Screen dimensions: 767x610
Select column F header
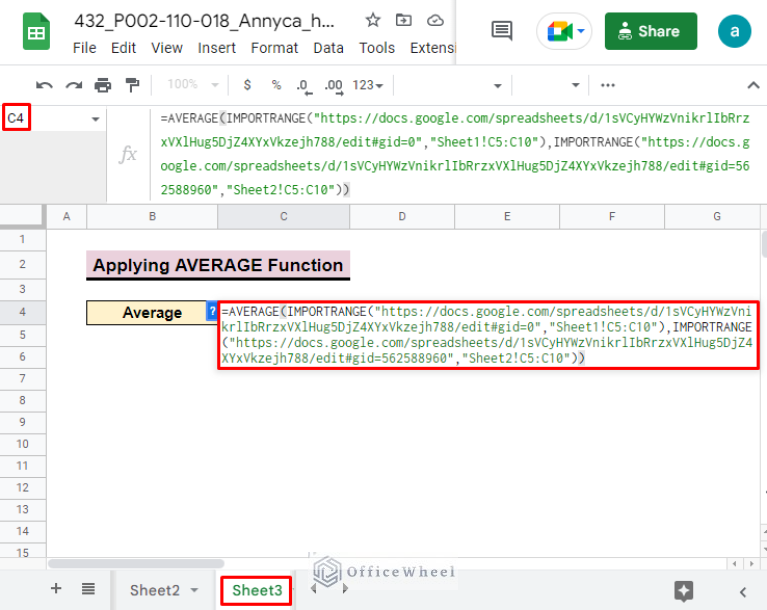coord(612,216)
